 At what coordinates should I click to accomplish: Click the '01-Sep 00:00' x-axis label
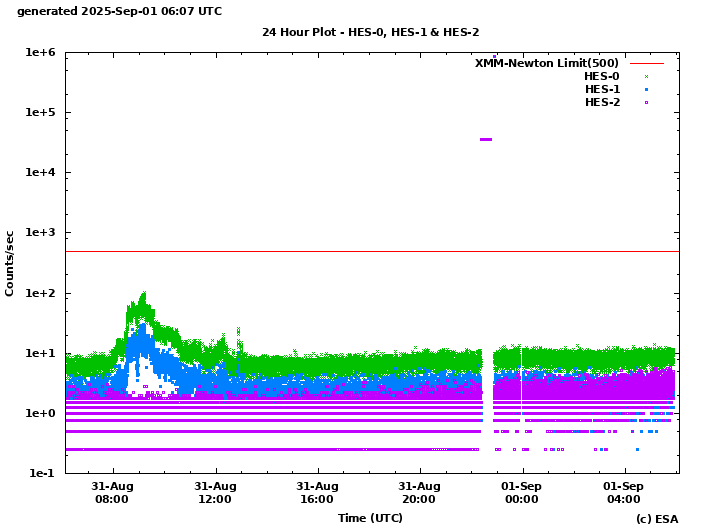(522, 493)
